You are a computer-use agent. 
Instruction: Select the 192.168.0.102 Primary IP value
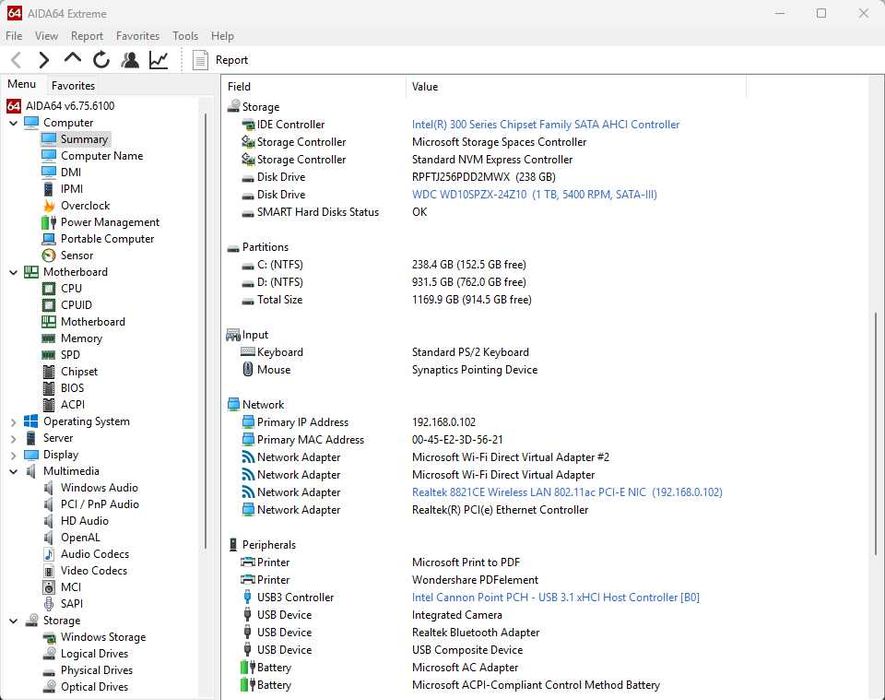[x=444, y=422]
